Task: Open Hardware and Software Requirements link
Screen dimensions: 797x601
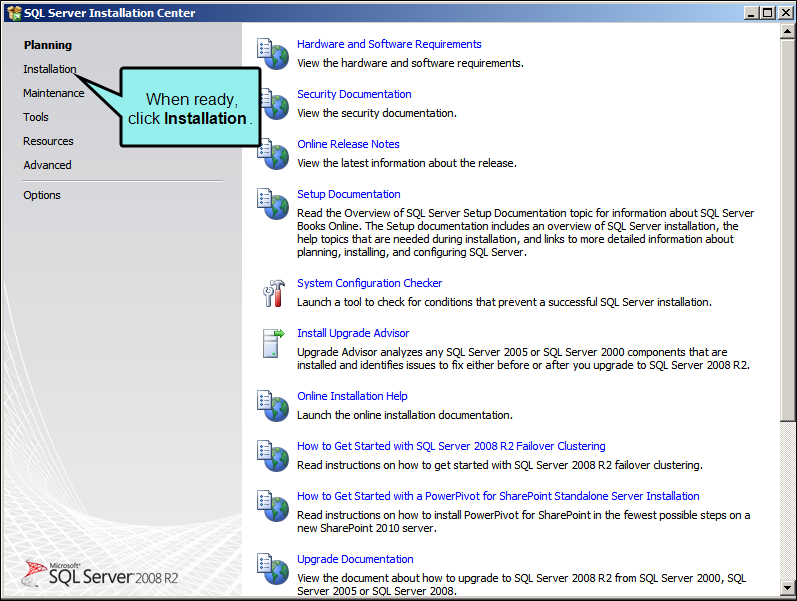Action: coord(389,44)
